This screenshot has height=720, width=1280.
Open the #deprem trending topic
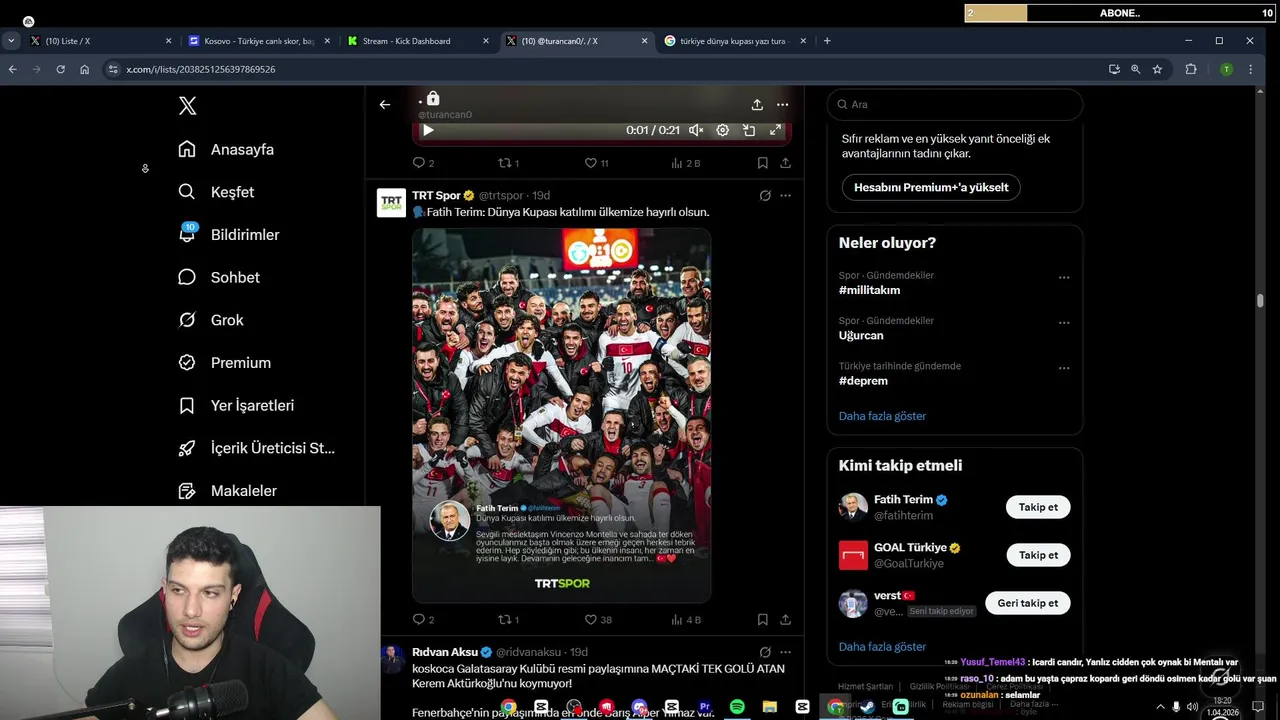pyautogui.click(x=863, y=381)
